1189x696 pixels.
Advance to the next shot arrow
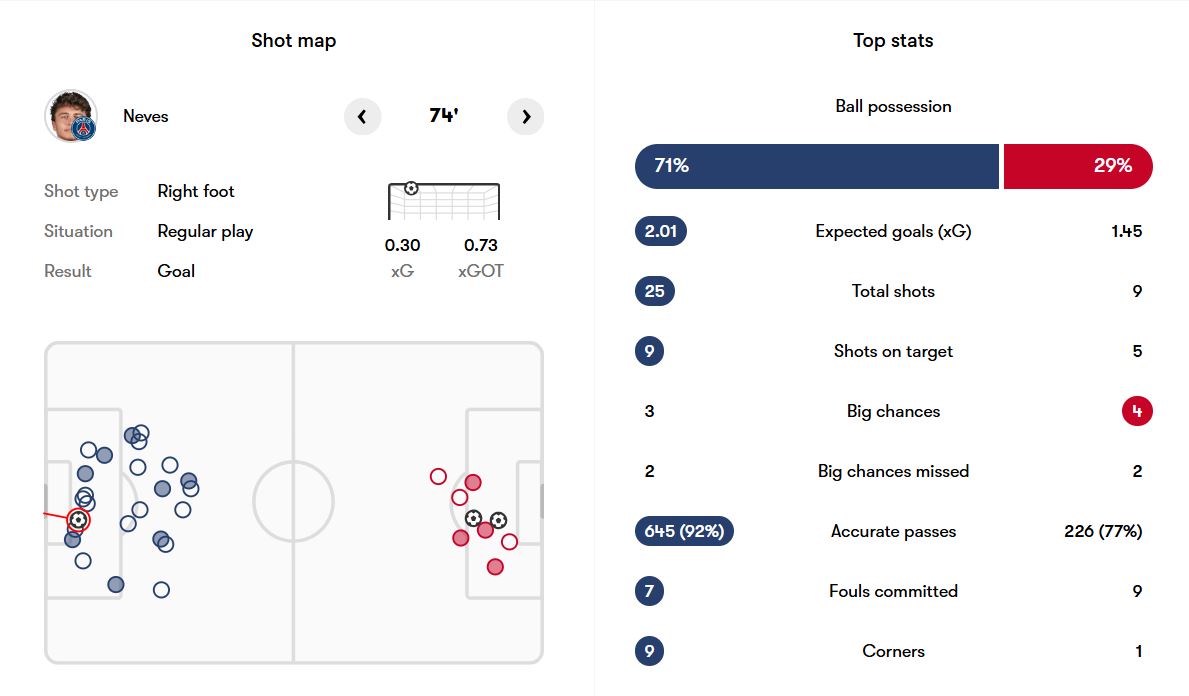pos(526,117)
